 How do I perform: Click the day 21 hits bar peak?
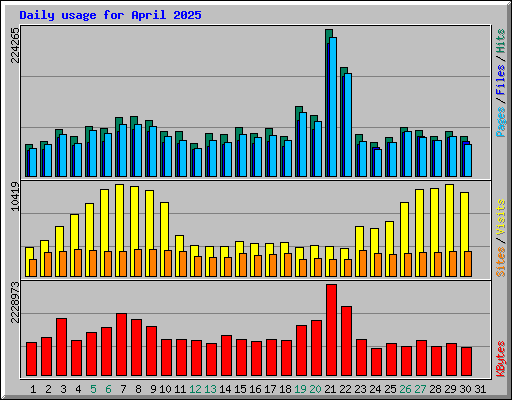pos(329,33)
